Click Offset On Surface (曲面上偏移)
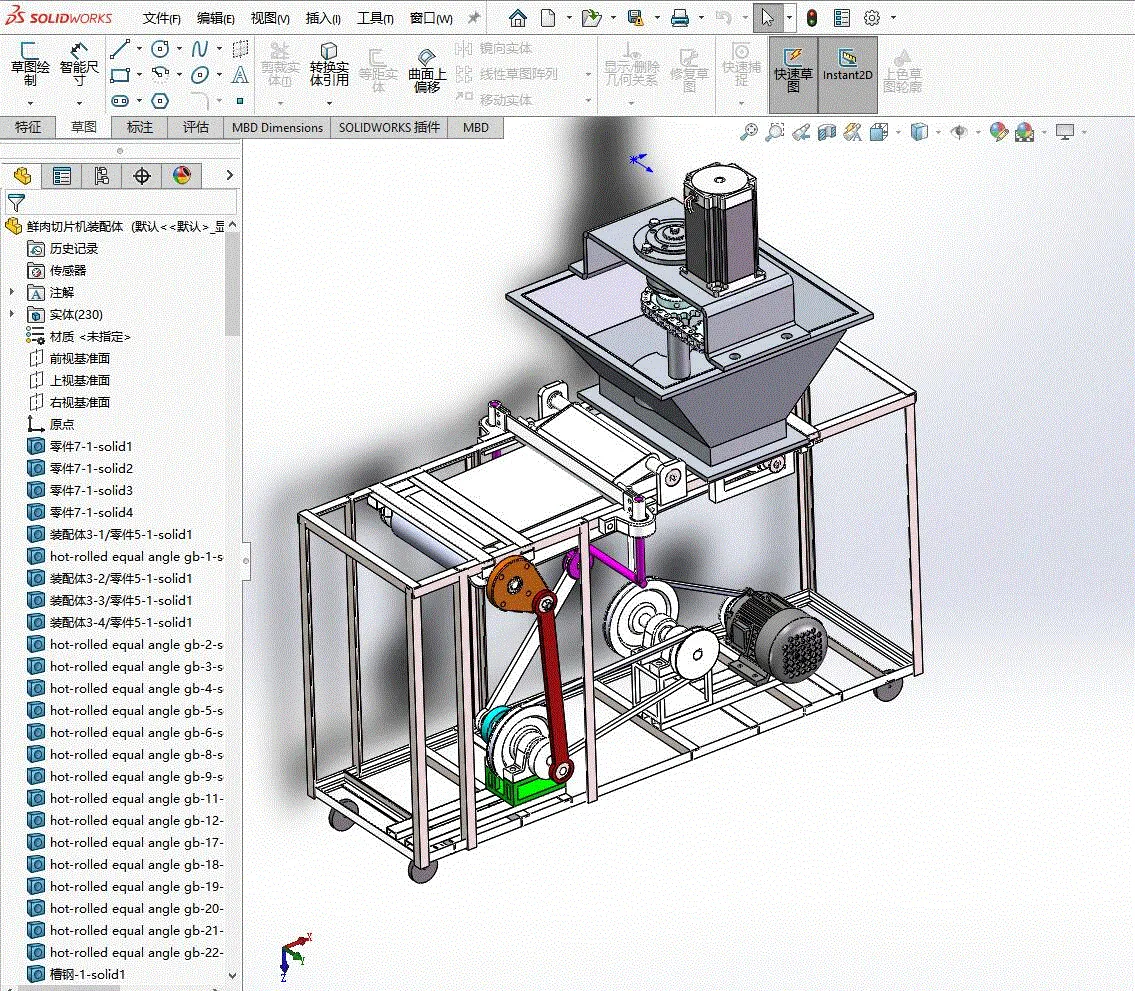The height and width of the screenshot is (991, 1135). 427,70
